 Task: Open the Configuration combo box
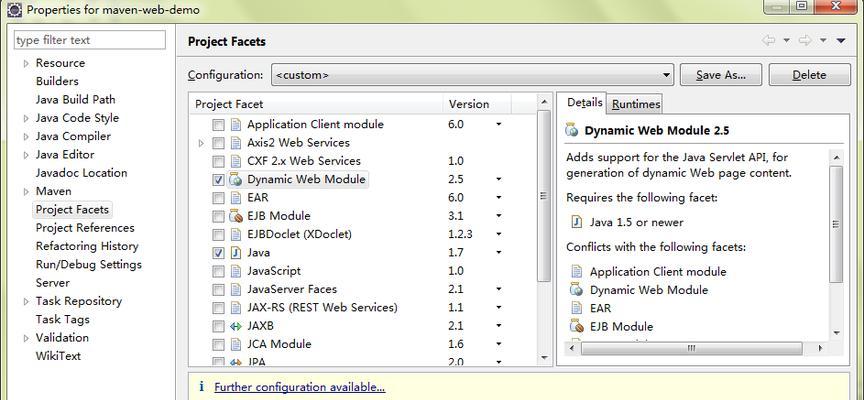[x=472, y=74]
